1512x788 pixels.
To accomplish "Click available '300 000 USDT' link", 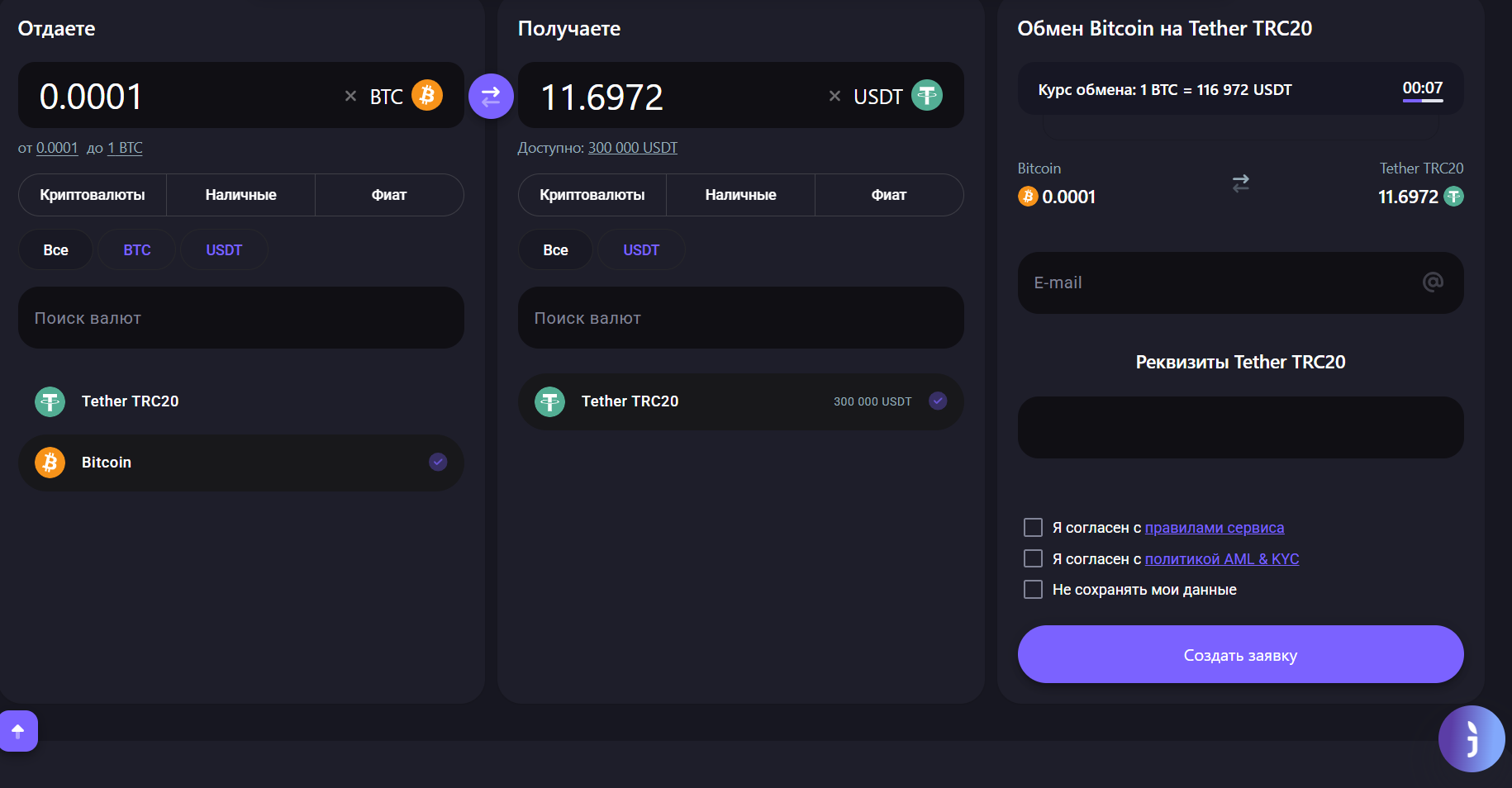I will click(x=633, y=148).
